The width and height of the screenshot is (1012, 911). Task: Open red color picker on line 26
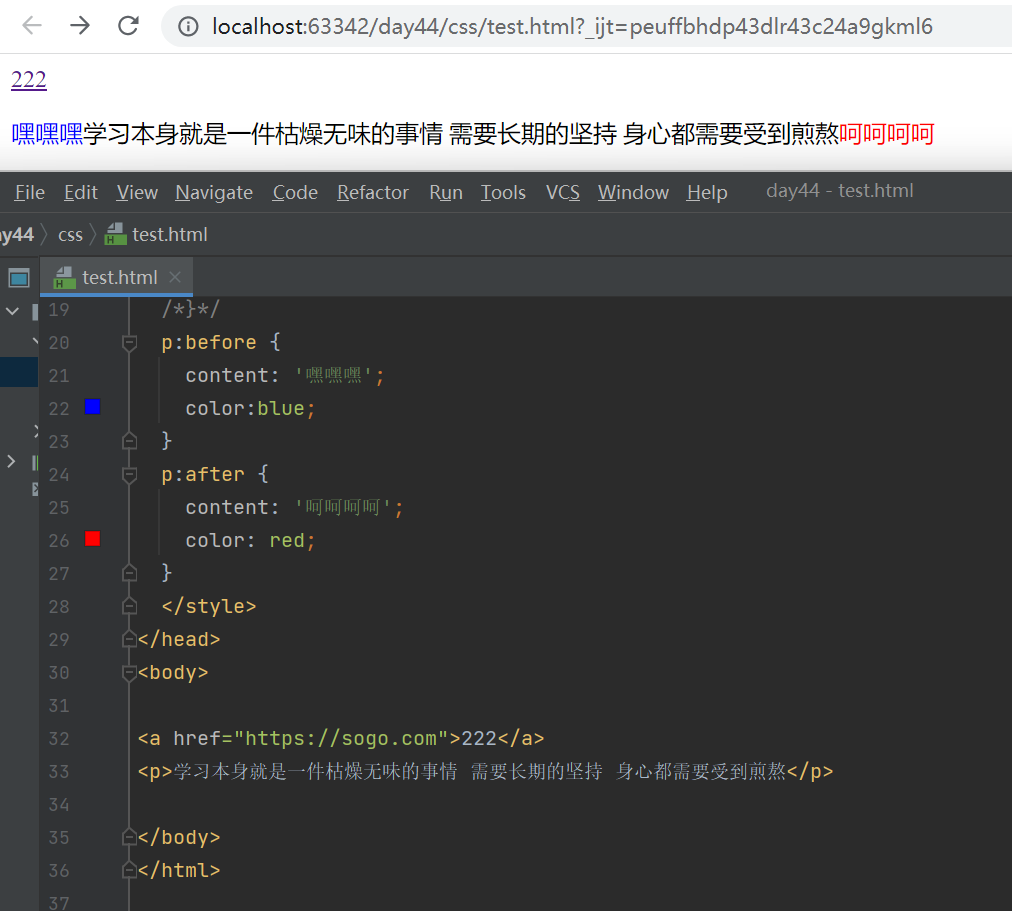92,539
